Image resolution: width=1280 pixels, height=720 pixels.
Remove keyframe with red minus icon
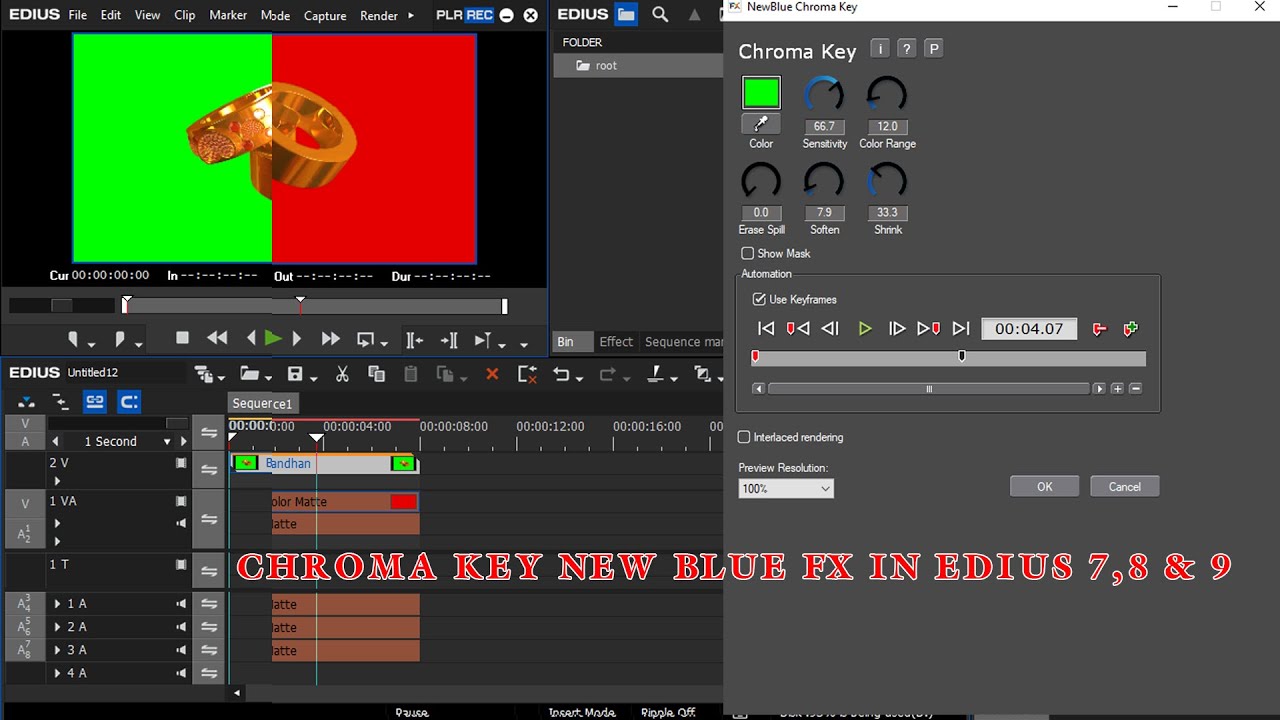point(1099,329)
